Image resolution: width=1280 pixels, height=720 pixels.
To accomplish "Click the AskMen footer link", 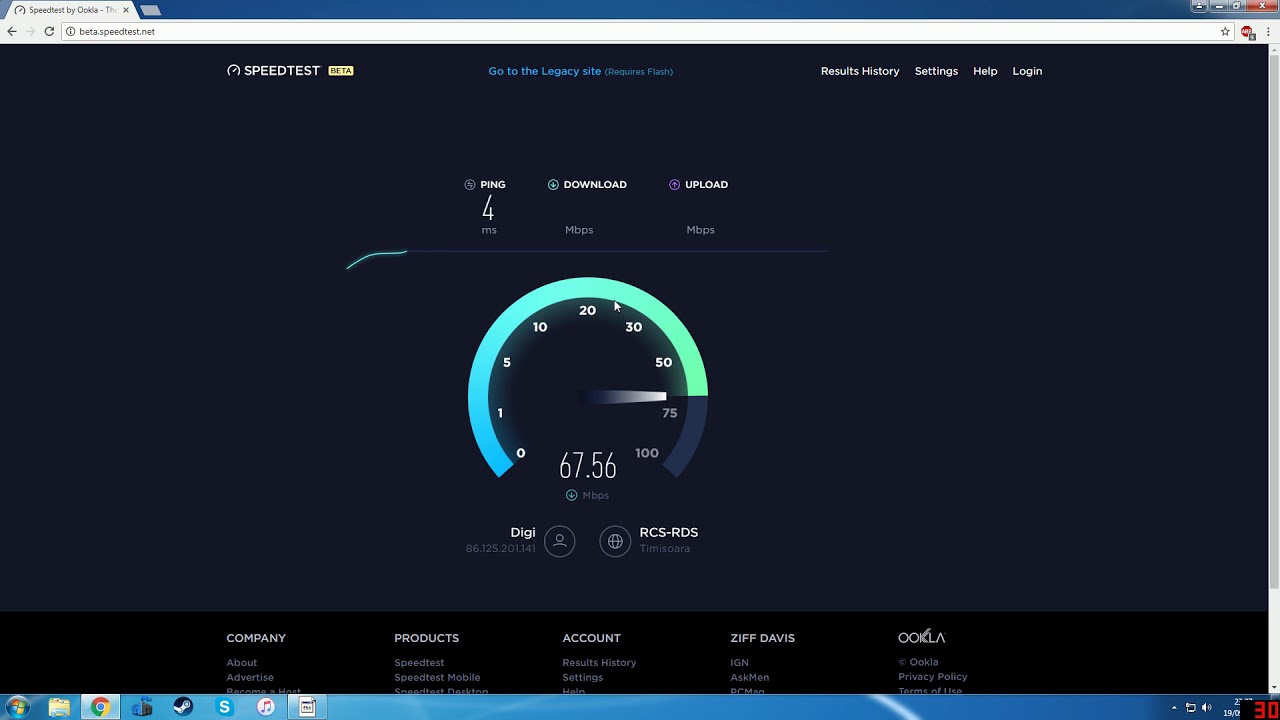I will coord(749,677).
